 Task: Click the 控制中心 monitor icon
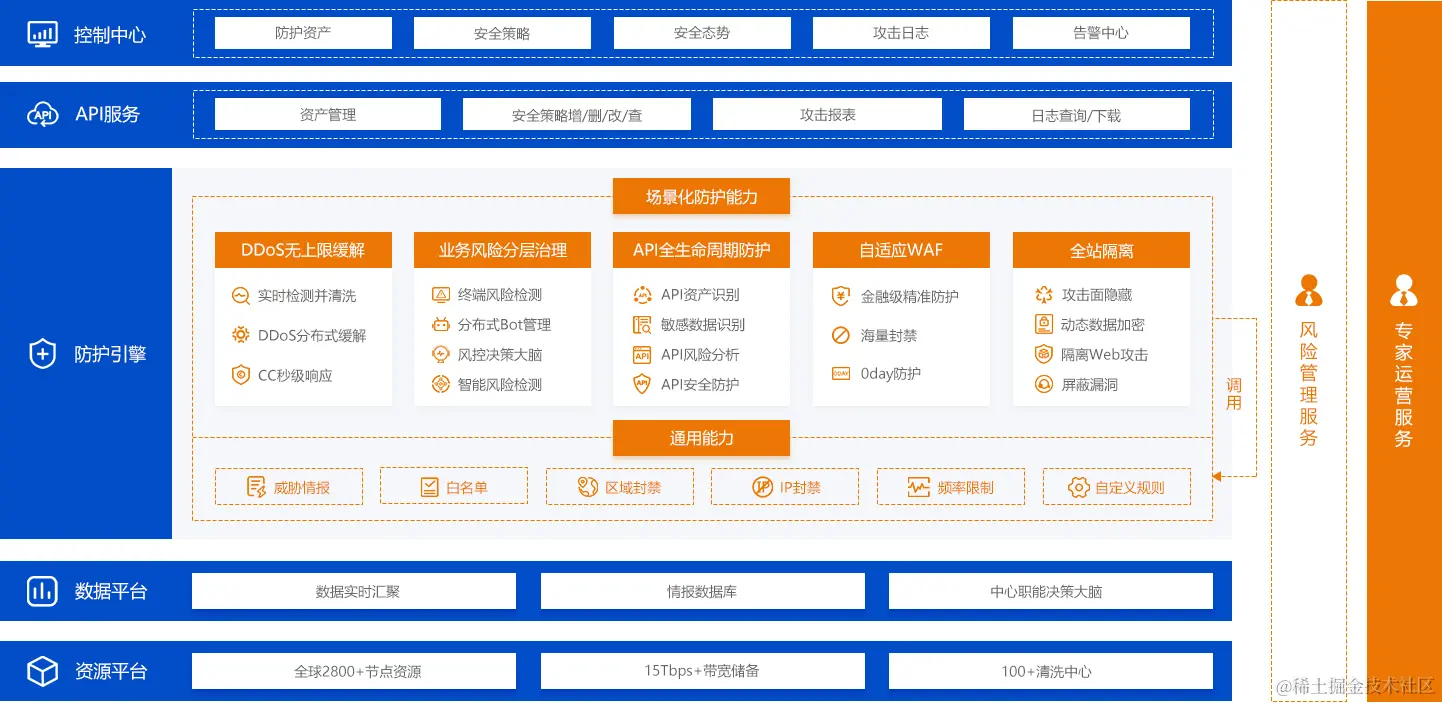tap(41, 32)
